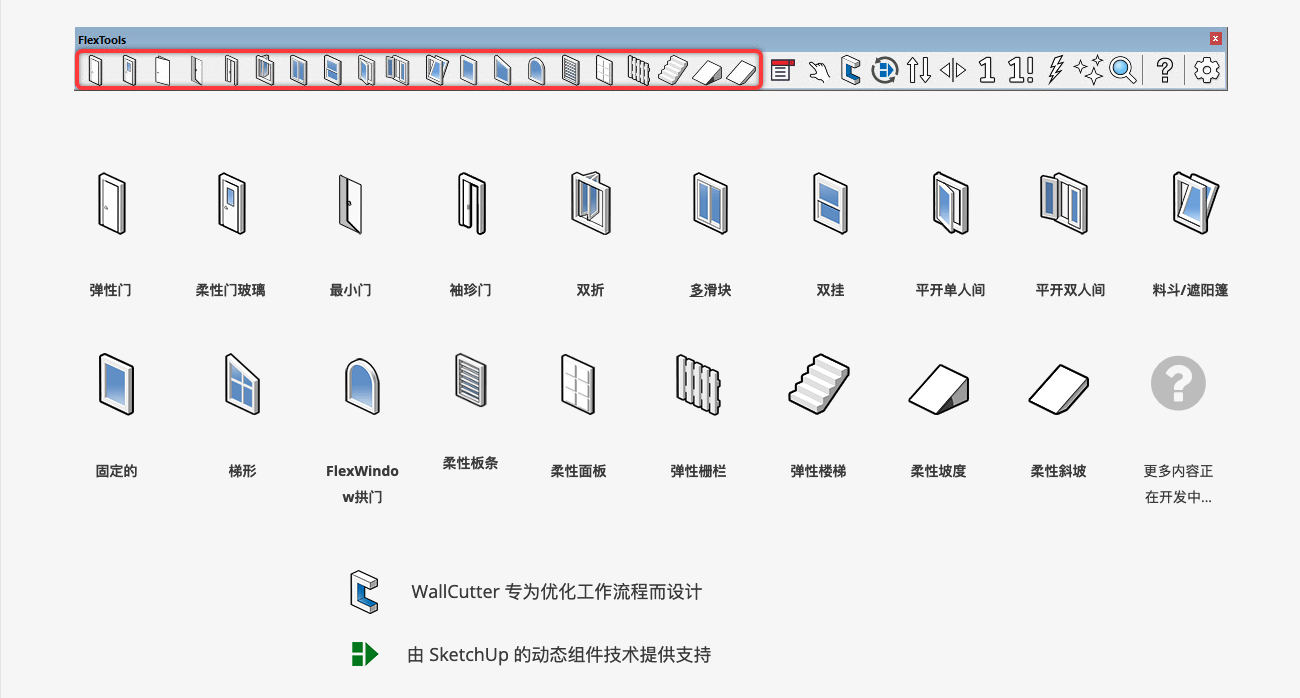Select the arched window toolbar tool

tap(536, 70)
